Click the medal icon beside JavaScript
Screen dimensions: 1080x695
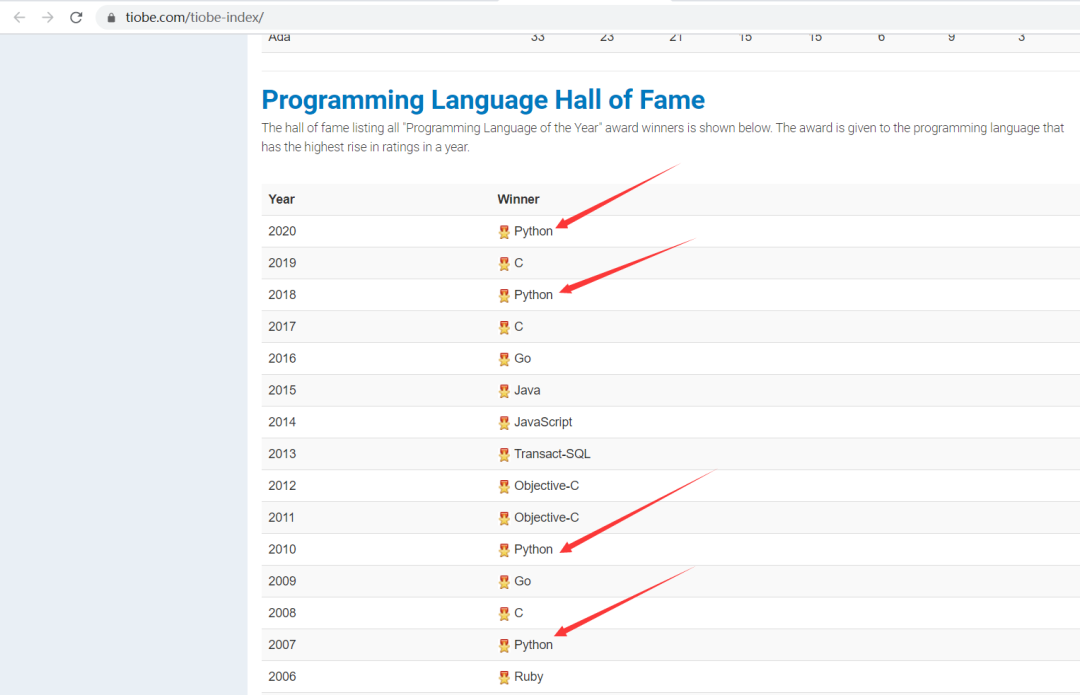504,422
